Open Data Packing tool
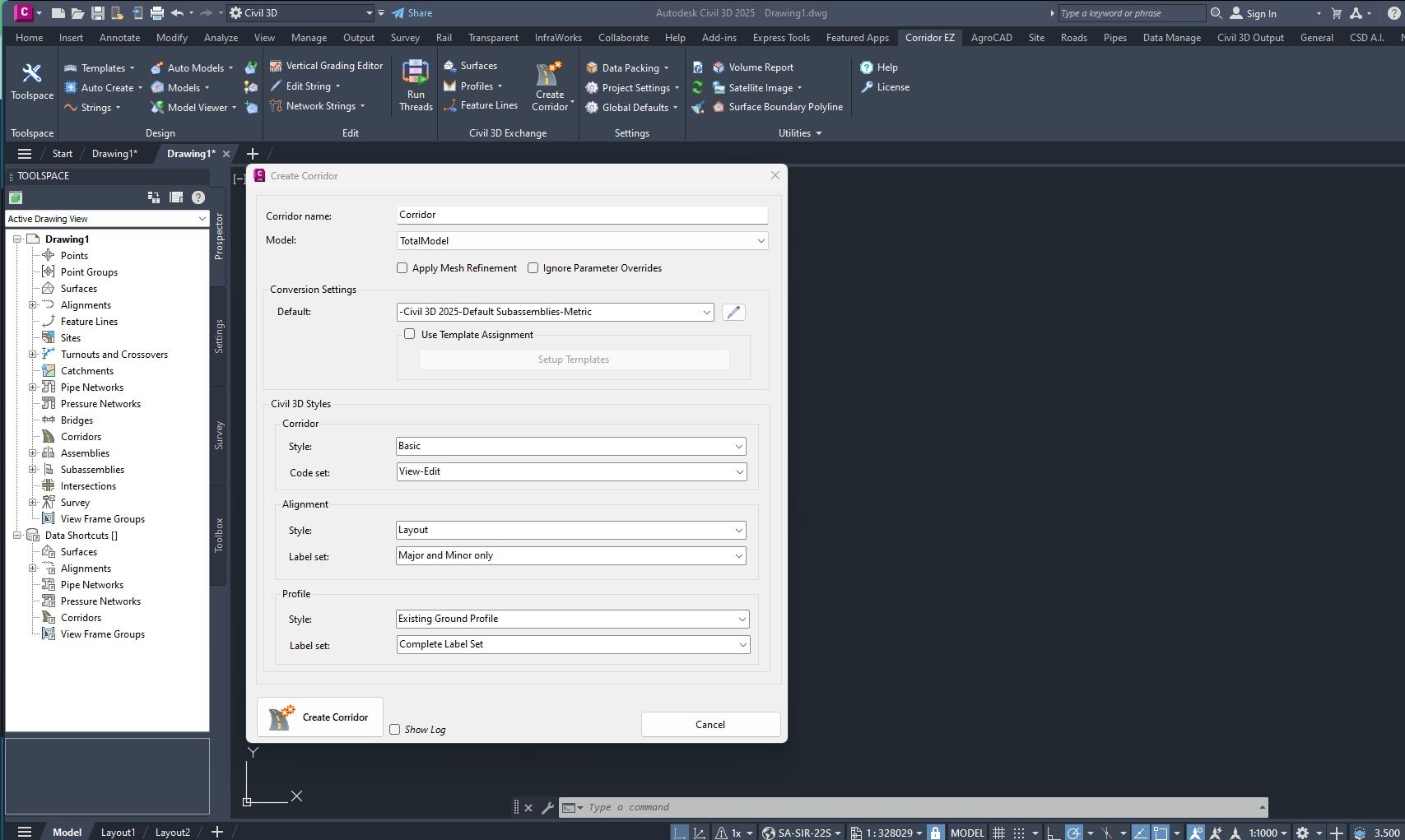This screenshot has height=840, width=1405. (x=626, y=67)
